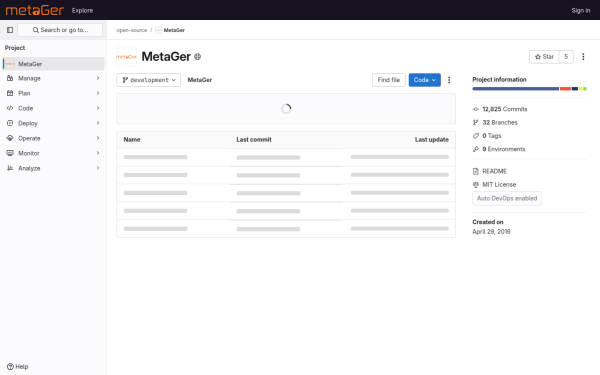
Task: Click the Name column header
Action: pyautogui.click(x=132, y=140)
